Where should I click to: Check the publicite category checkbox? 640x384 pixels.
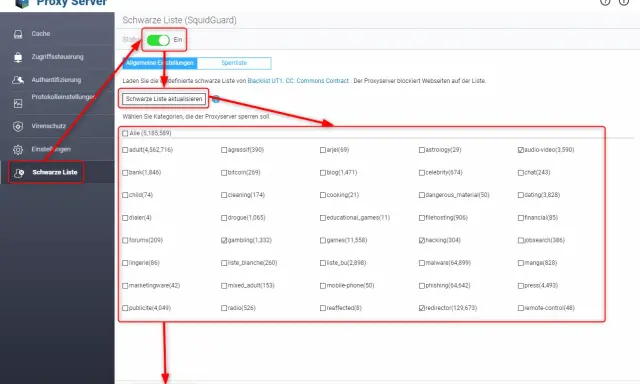click(x=125, y=308)
